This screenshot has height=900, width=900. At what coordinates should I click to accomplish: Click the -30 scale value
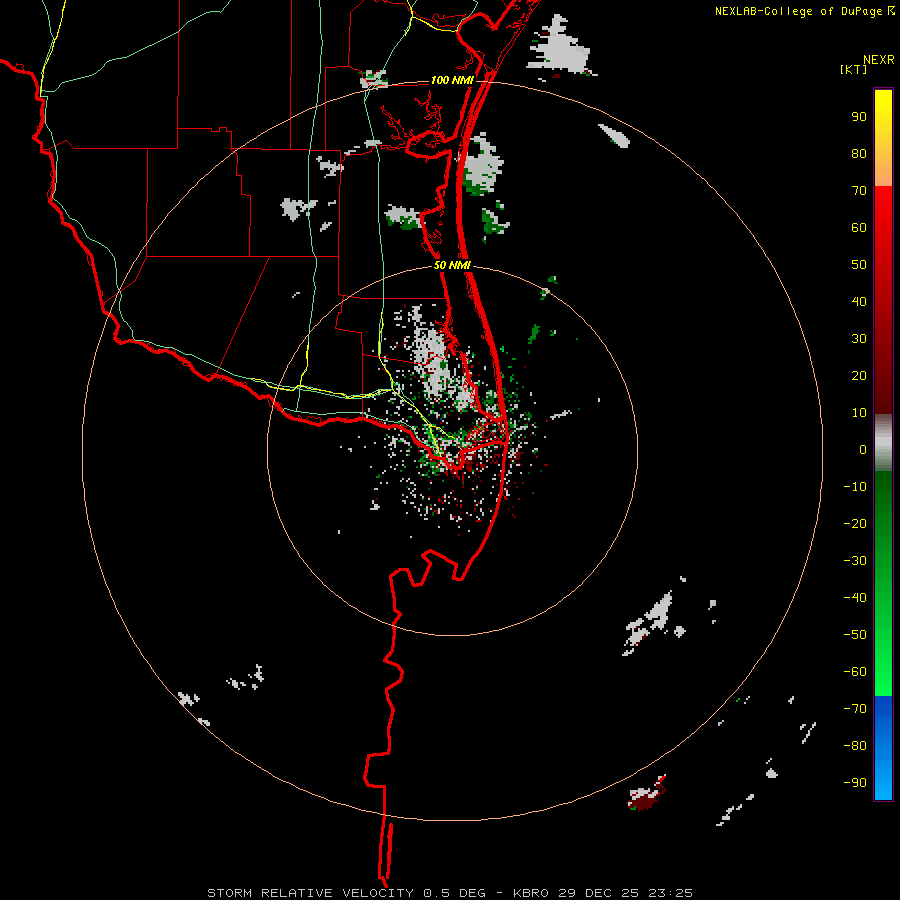click(855, 561)
